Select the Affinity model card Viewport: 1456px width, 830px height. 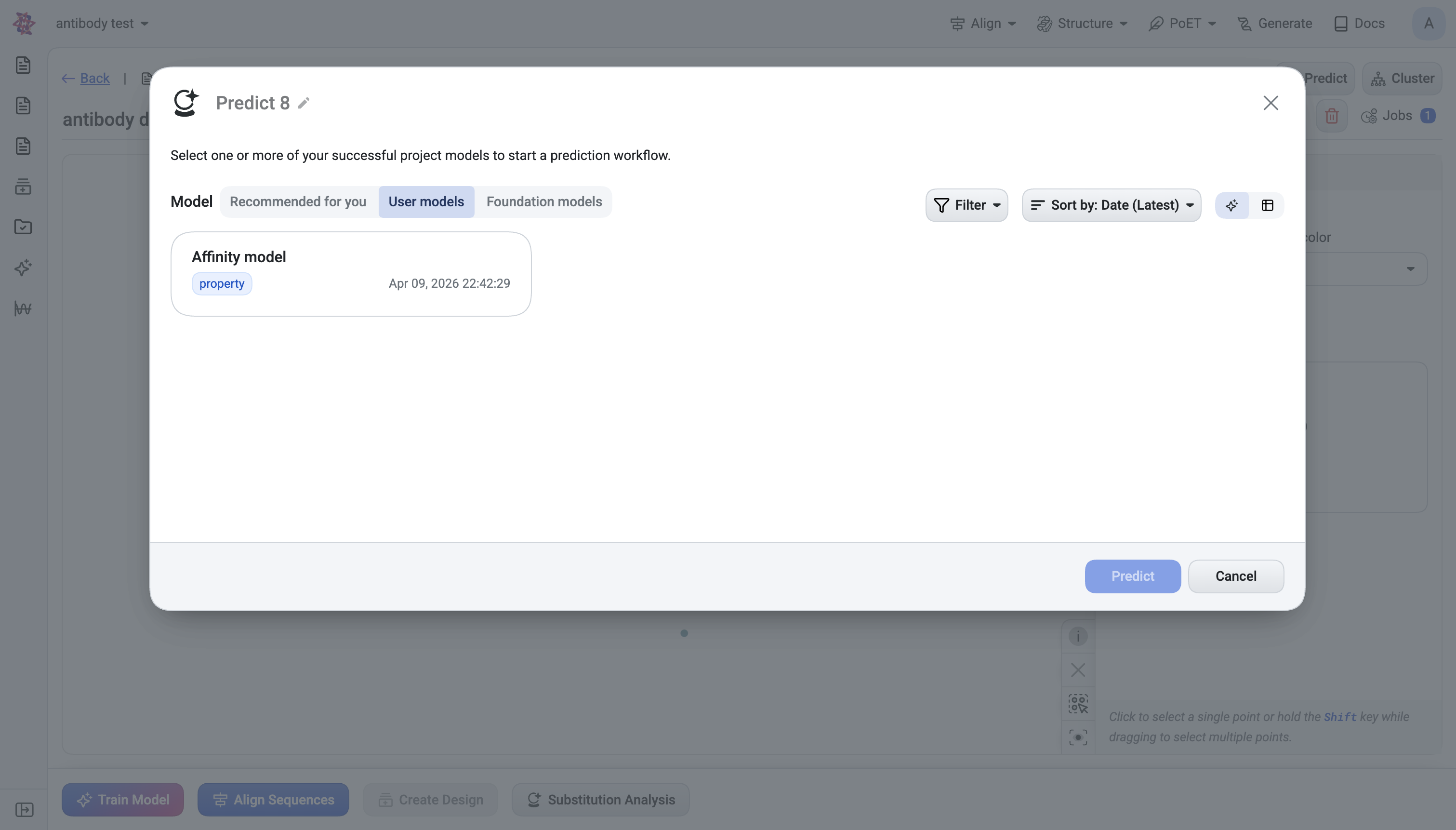(351, 274)
